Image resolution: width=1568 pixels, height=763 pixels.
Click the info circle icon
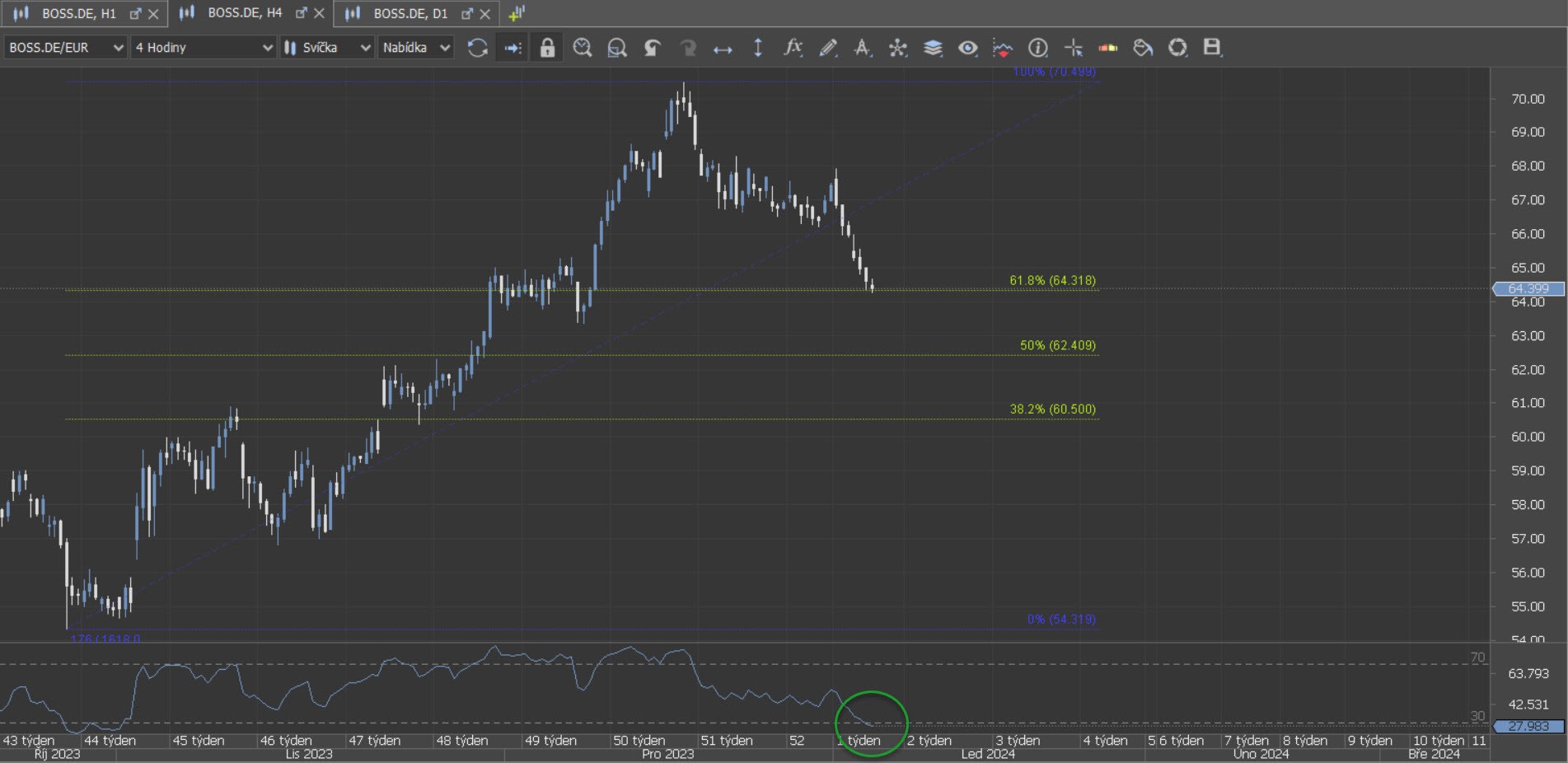coord(1037,48)
